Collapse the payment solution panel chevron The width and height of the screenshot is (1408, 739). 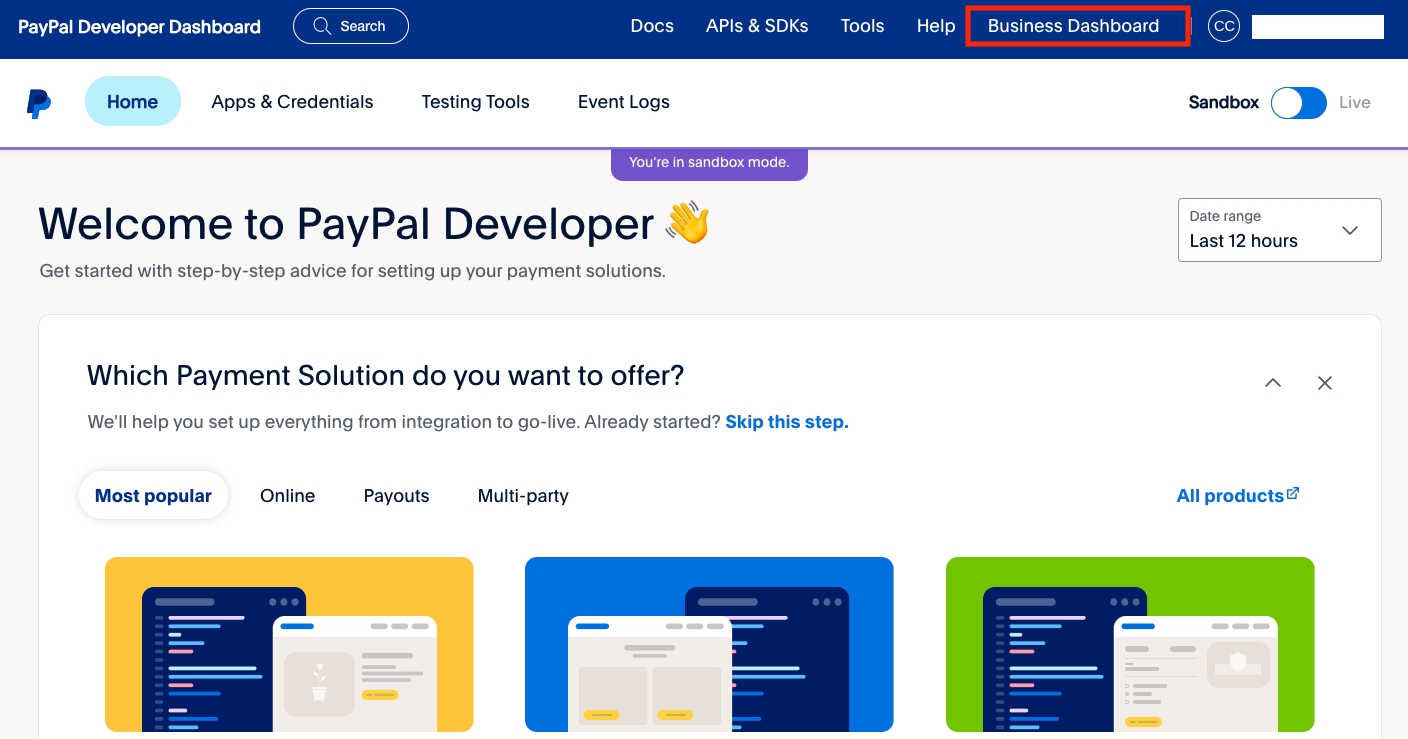tap(1273, 383)
